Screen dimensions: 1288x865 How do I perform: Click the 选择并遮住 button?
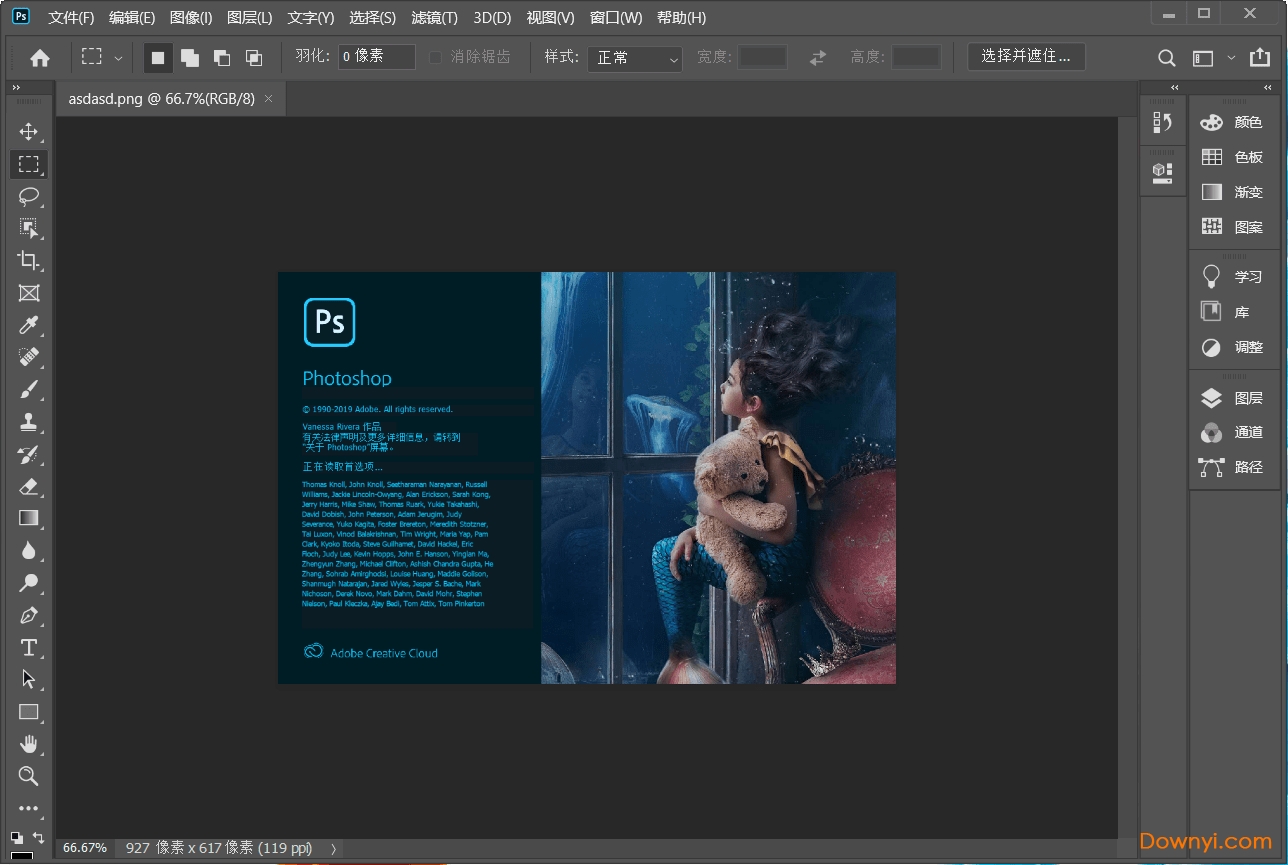coord(1026,57)
